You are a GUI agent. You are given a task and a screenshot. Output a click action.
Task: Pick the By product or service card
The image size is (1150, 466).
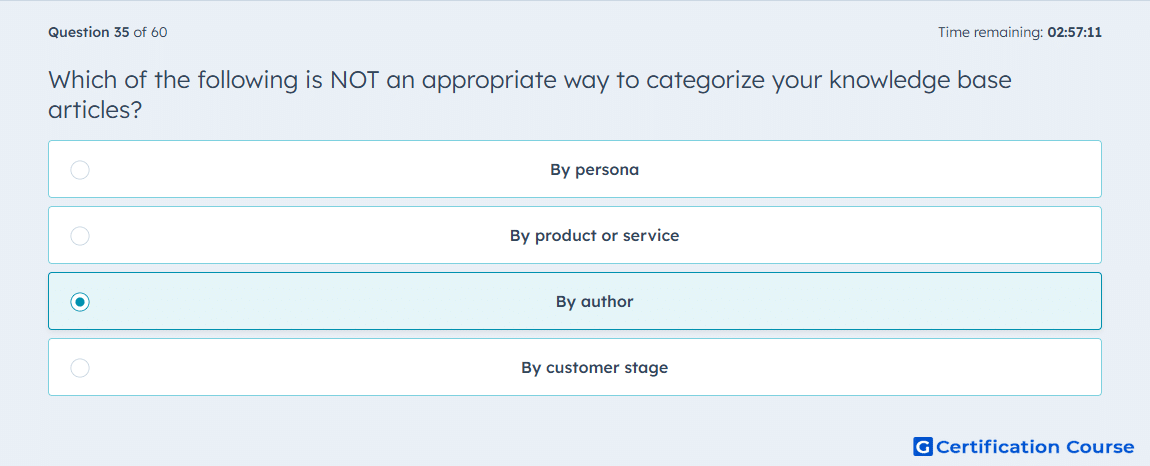click(575, 235)
